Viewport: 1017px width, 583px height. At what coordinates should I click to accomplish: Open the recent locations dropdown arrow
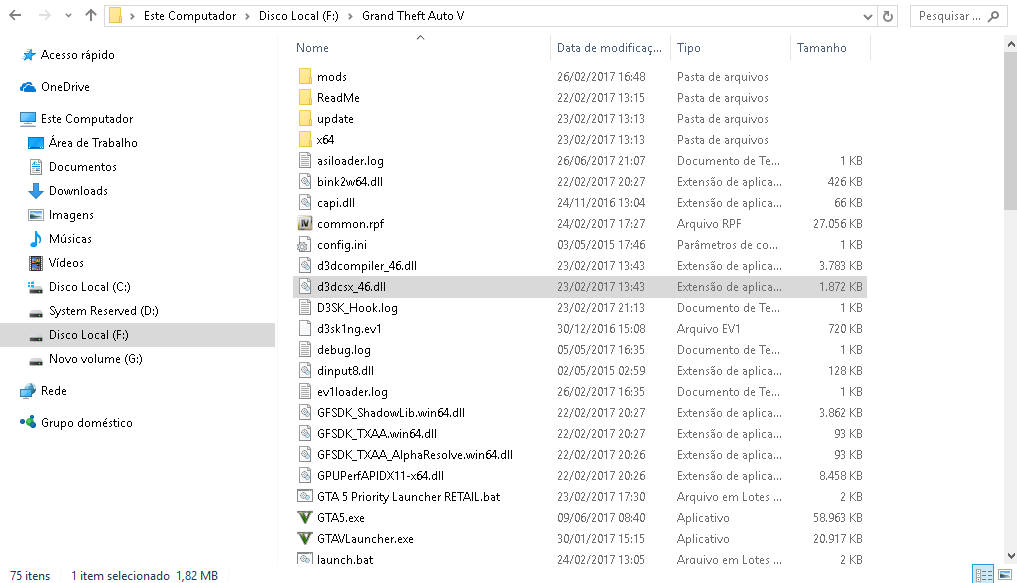point(68,16)
